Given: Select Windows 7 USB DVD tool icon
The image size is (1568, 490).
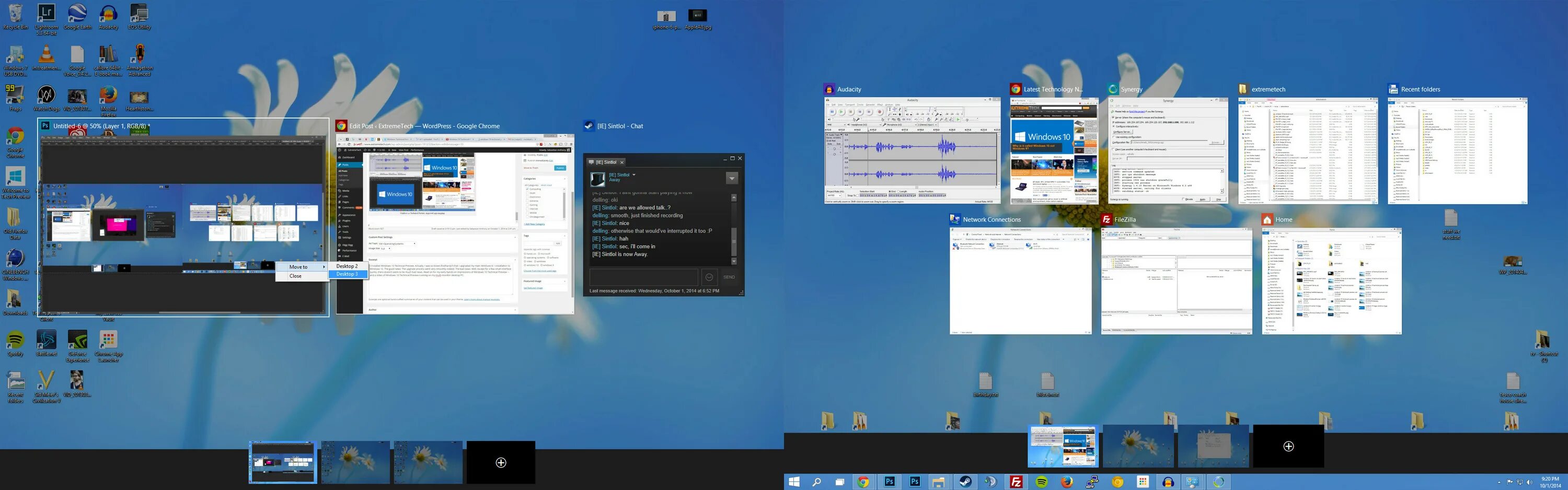Looking at the screenshot, I should [15, 61].
